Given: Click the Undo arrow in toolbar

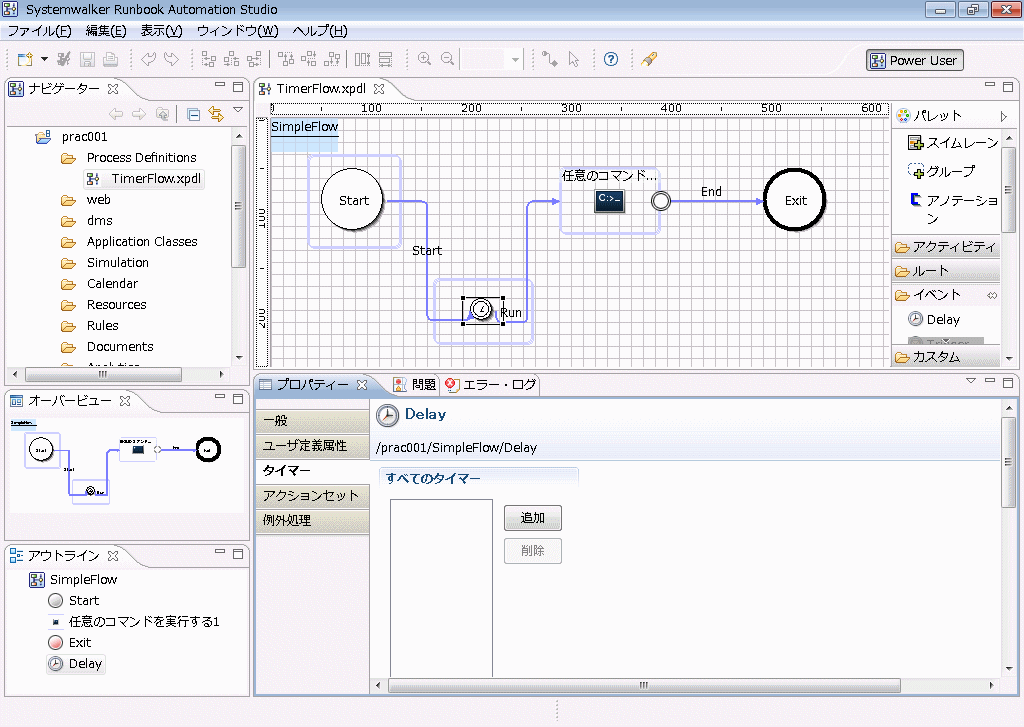Looking at the screenshot, I should tap(148, 59).
